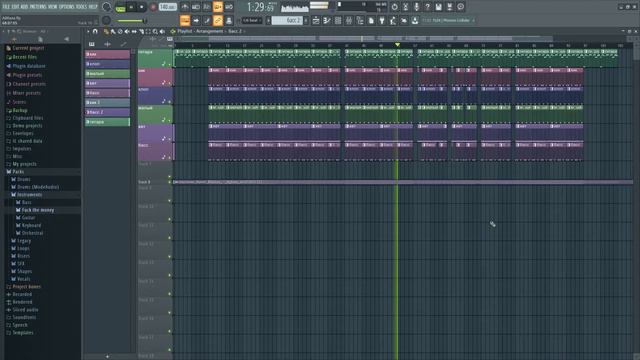Toggle the playlist magnet snap icon
Image resolution: width=640 pixels, height=360 pixels.
[x=95, y=31]
